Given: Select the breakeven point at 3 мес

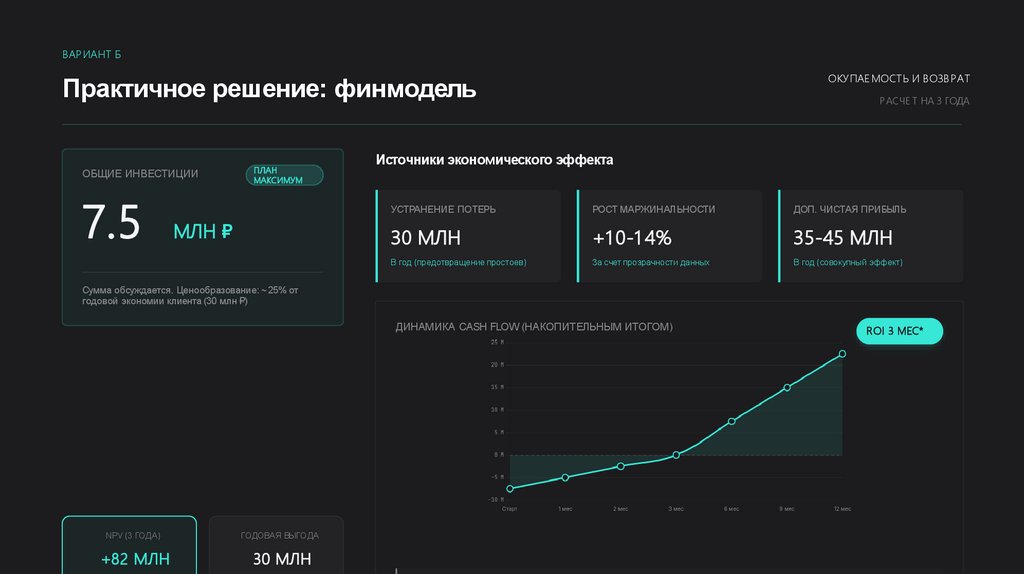Looking at the screenshot, I should coord(676,455).
